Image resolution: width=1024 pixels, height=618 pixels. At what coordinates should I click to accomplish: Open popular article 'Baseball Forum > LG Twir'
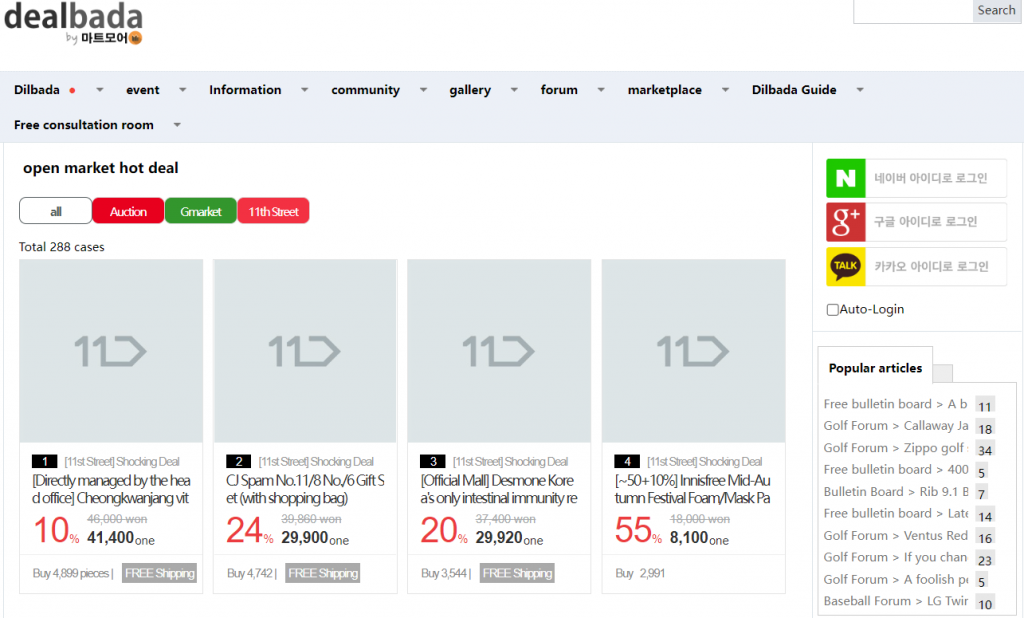(895, 601)
